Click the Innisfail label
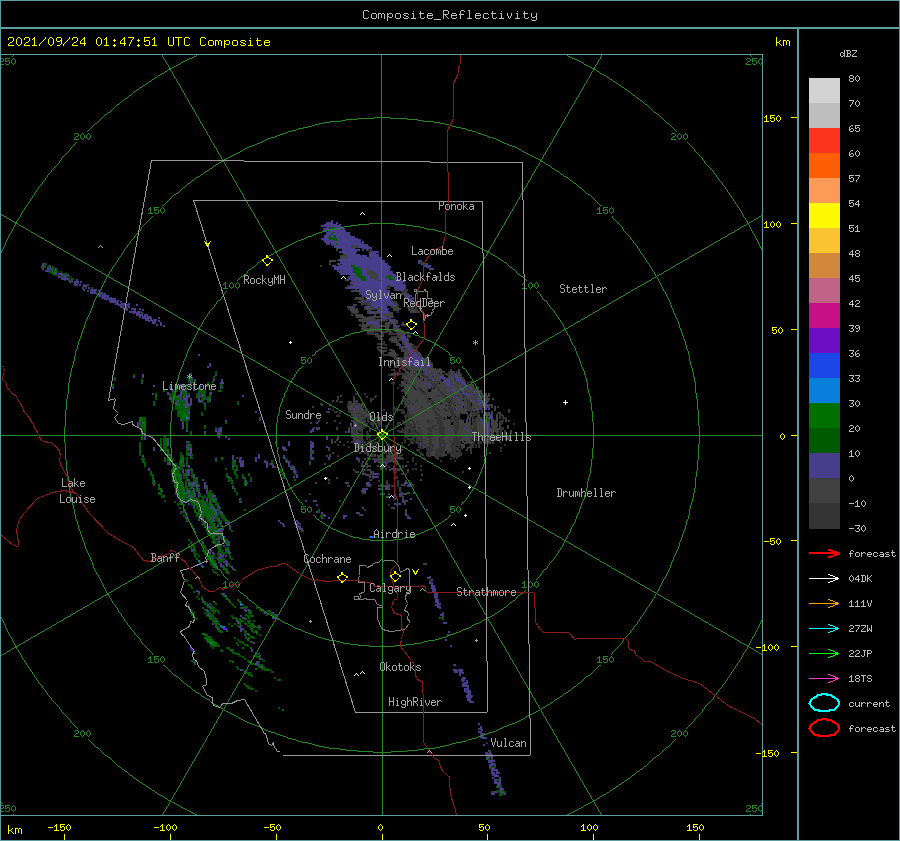The height and width of the screenshot is (841, 900). (404, 362)
